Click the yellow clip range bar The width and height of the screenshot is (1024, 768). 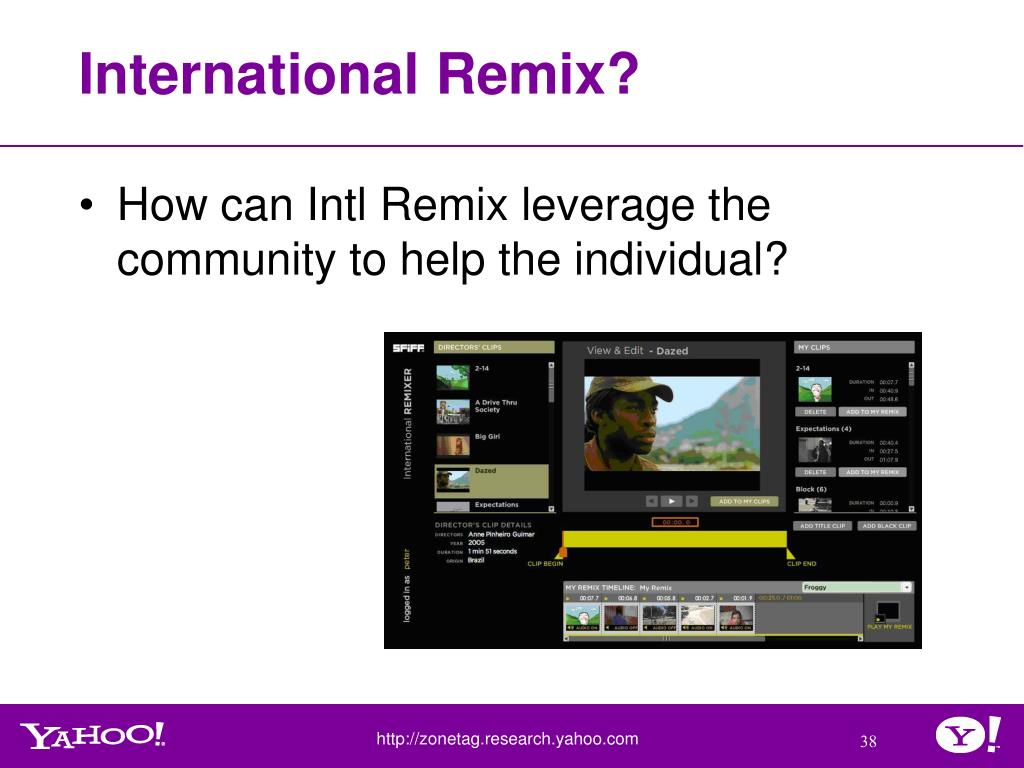pos(675,539)
